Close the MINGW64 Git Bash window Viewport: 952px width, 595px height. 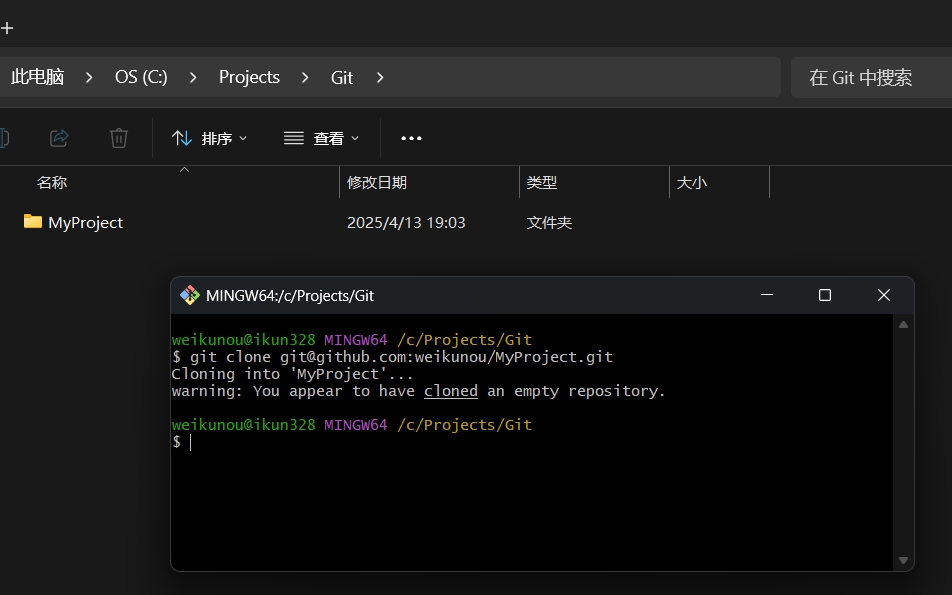[x=883, y=295]
